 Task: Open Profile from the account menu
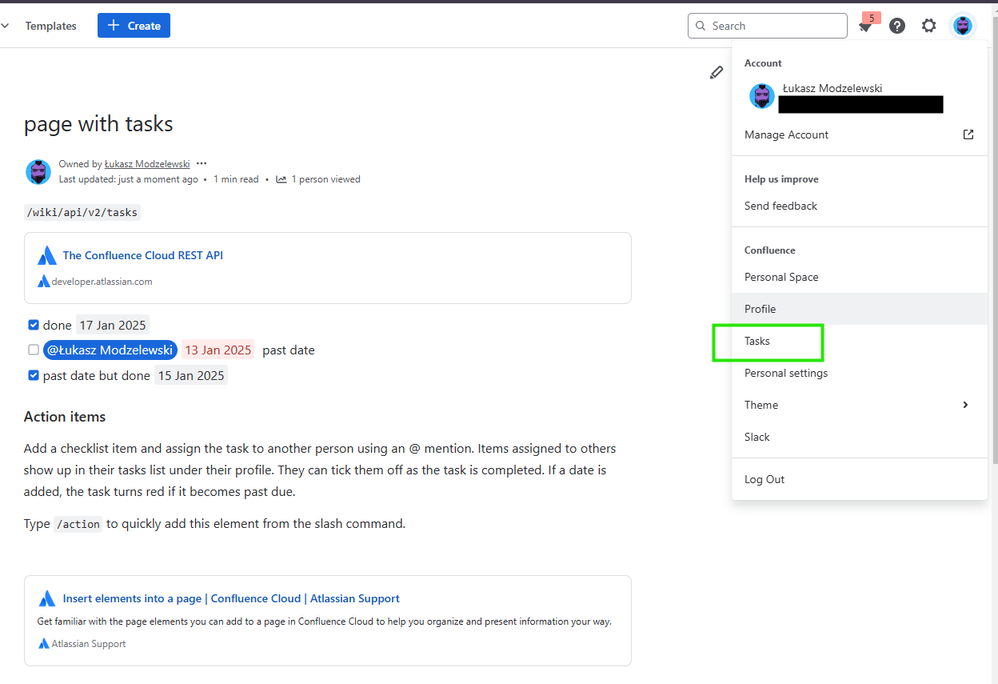pyautogui.click(x=859, y=309)
